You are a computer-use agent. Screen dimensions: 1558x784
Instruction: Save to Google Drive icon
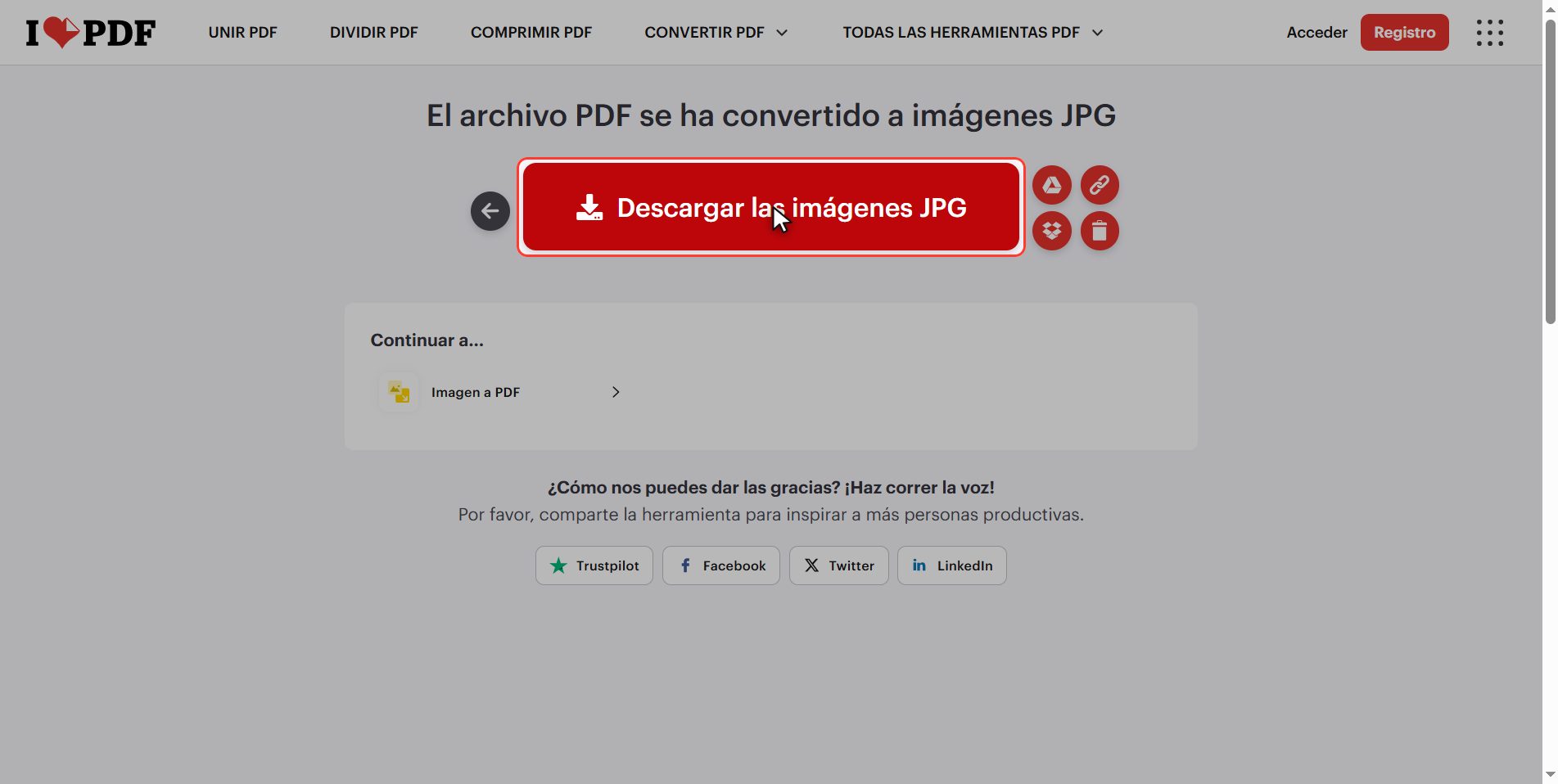click(x=1052, y=185)
